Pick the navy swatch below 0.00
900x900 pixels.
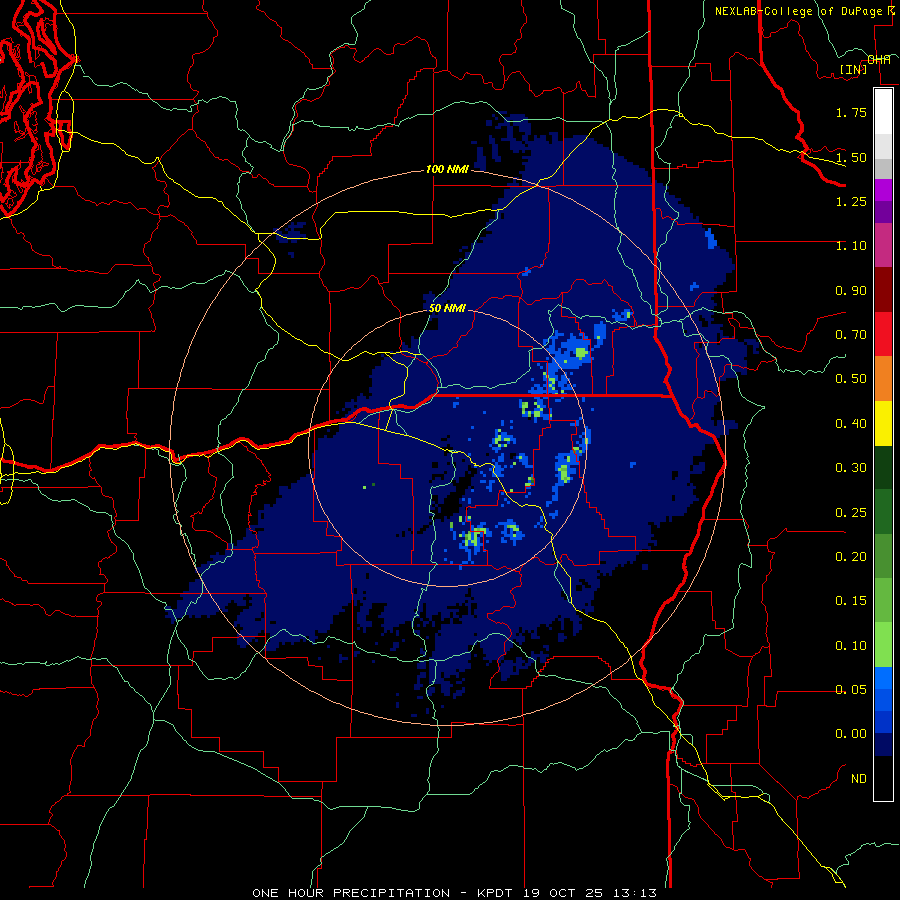(x=883, y=745)
